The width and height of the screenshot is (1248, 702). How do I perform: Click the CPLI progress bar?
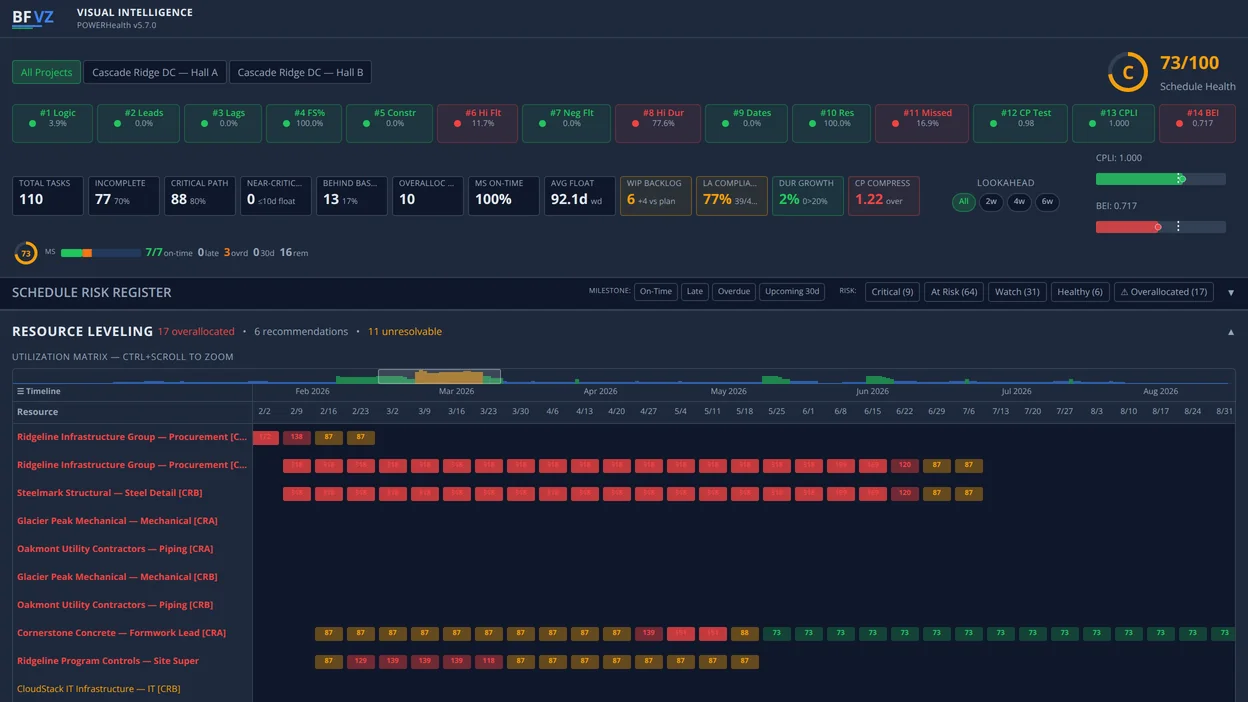[1160, 179]
